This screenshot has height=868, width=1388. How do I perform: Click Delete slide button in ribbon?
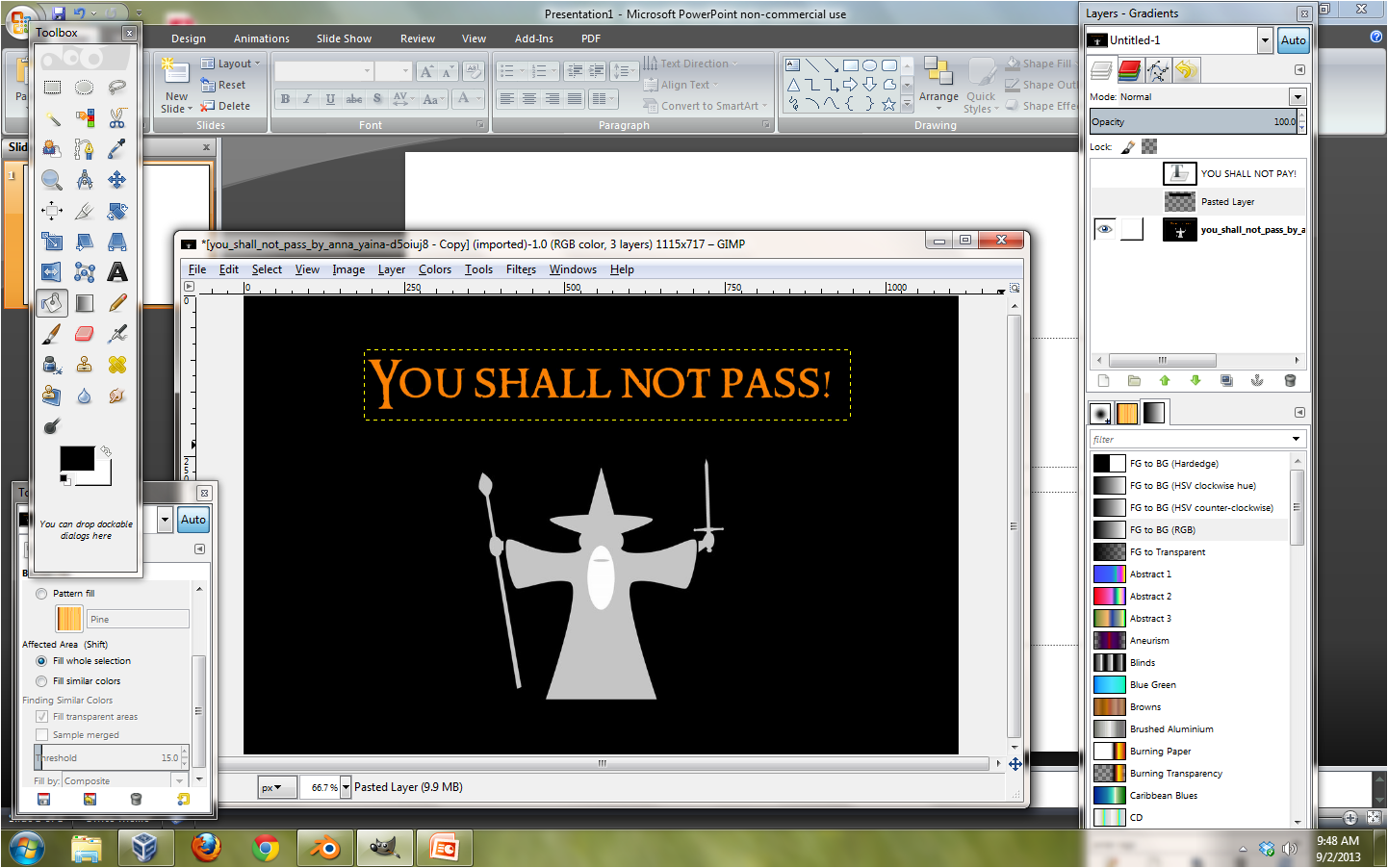225,106
